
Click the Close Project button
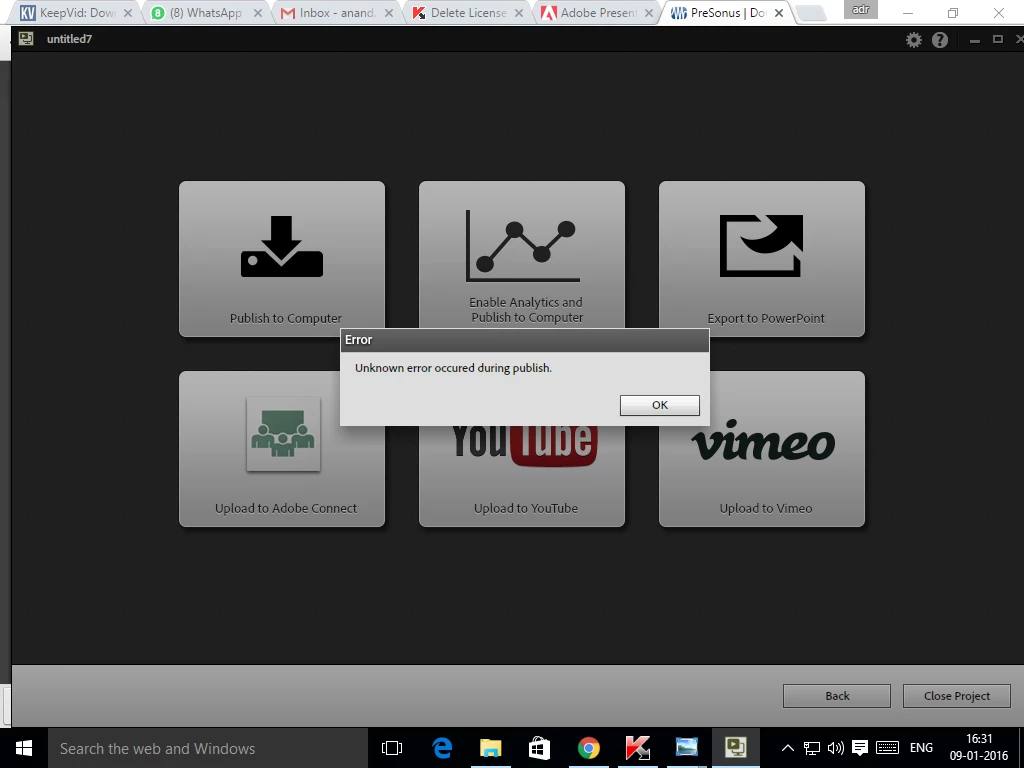957,696
